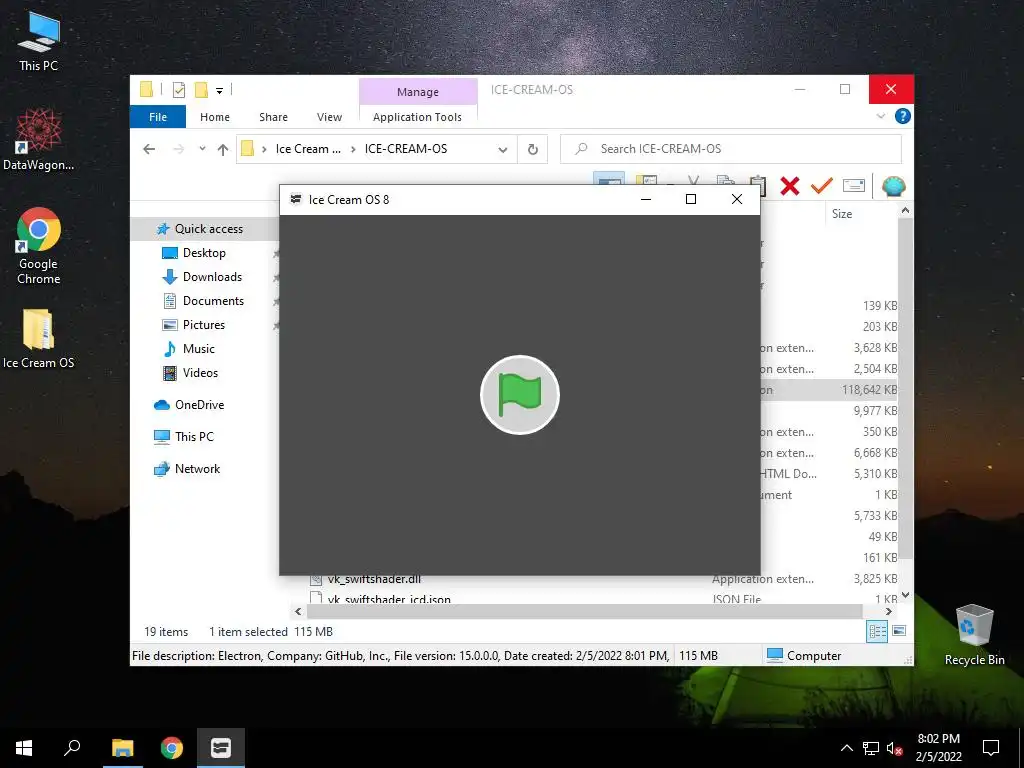Switch to File Explorer in taskbar

click(x=122, y=748)
